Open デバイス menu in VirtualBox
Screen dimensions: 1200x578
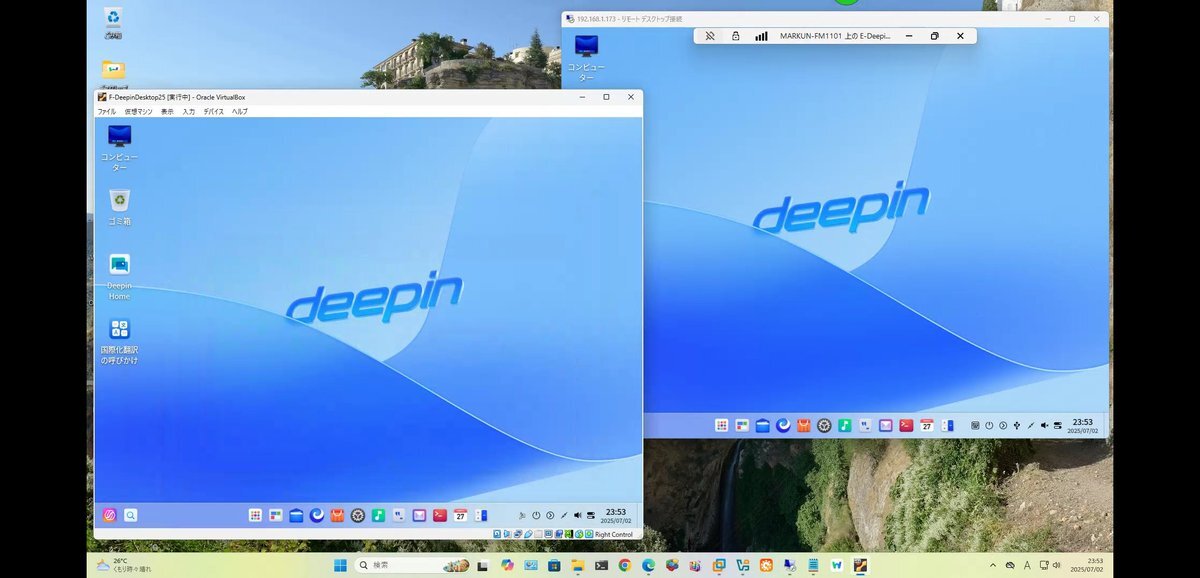click(x=214, y=111)
